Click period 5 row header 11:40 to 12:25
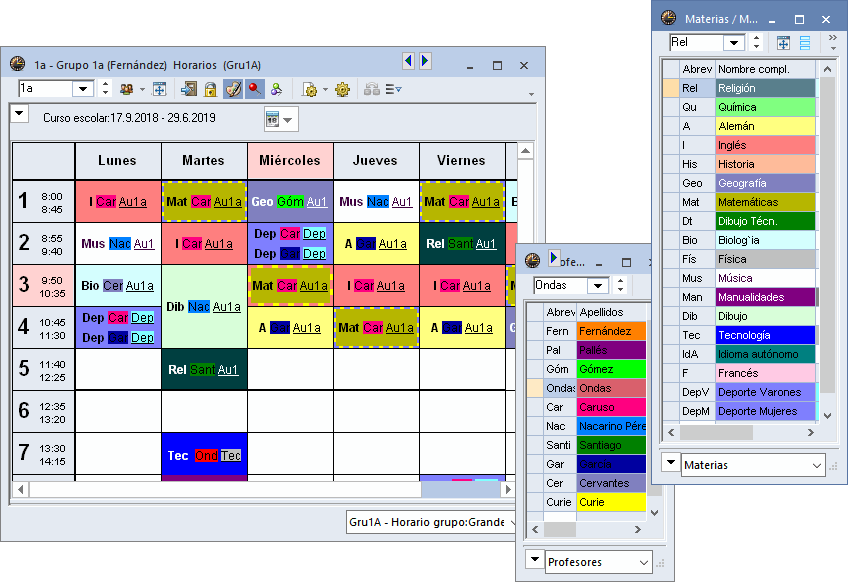Image resolution: width=848 pixels, height=582 pixels. pyautogui.click(x=43, y=370)
